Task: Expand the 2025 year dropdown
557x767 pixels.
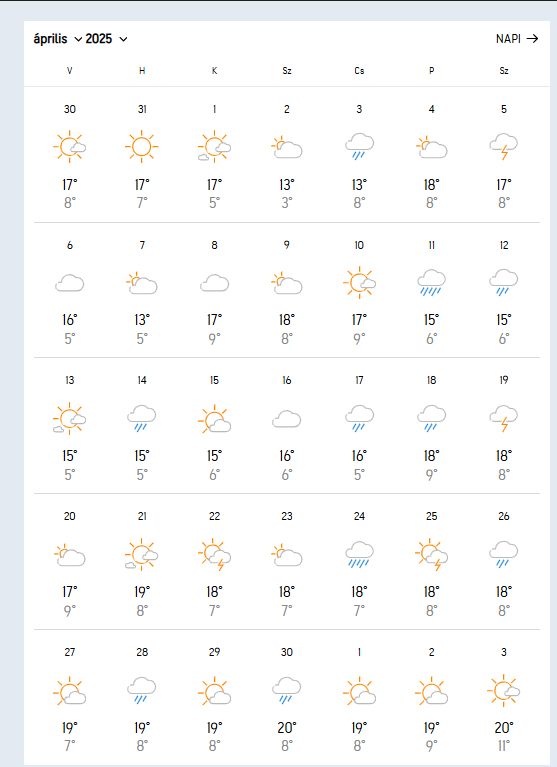Action: (106, 39)
